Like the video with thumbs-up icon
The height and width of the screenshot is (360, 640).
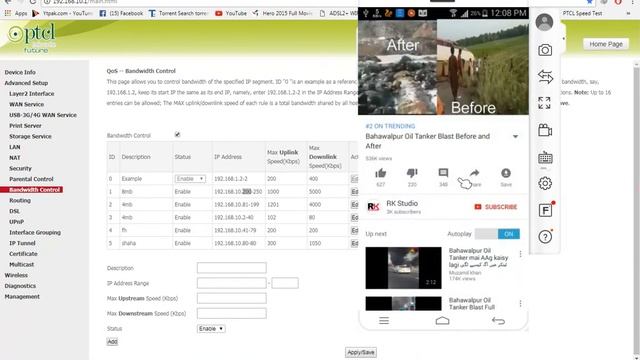click(x=380, y=173)
